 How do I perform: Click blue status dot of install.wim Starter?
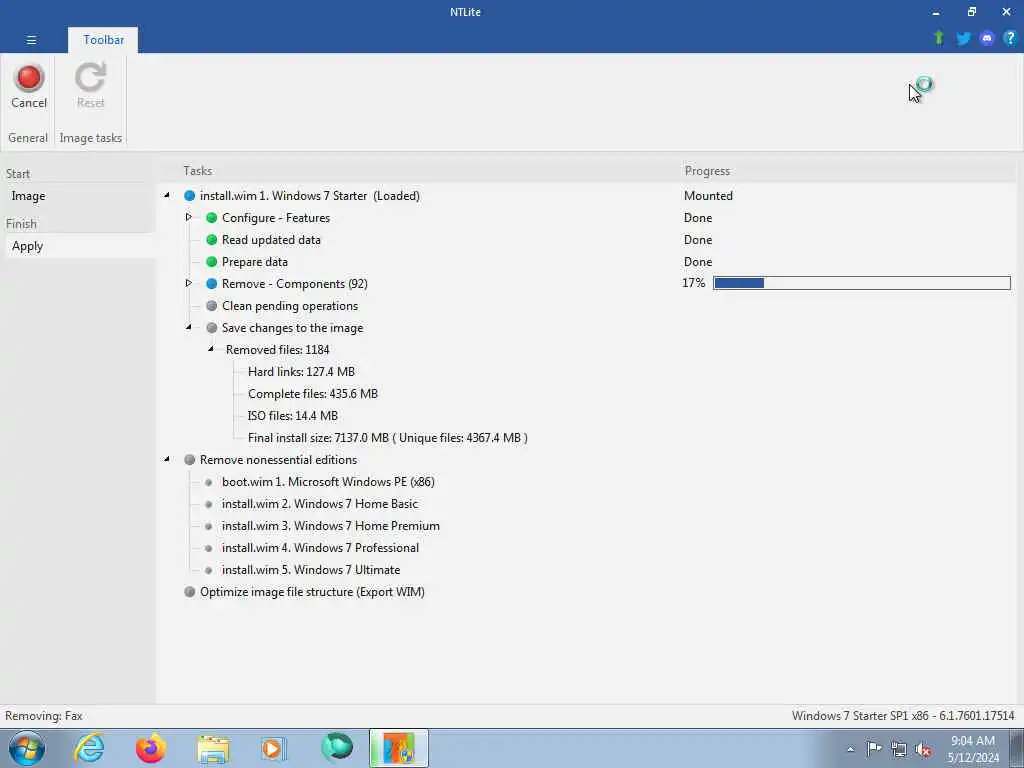[189, 195]
